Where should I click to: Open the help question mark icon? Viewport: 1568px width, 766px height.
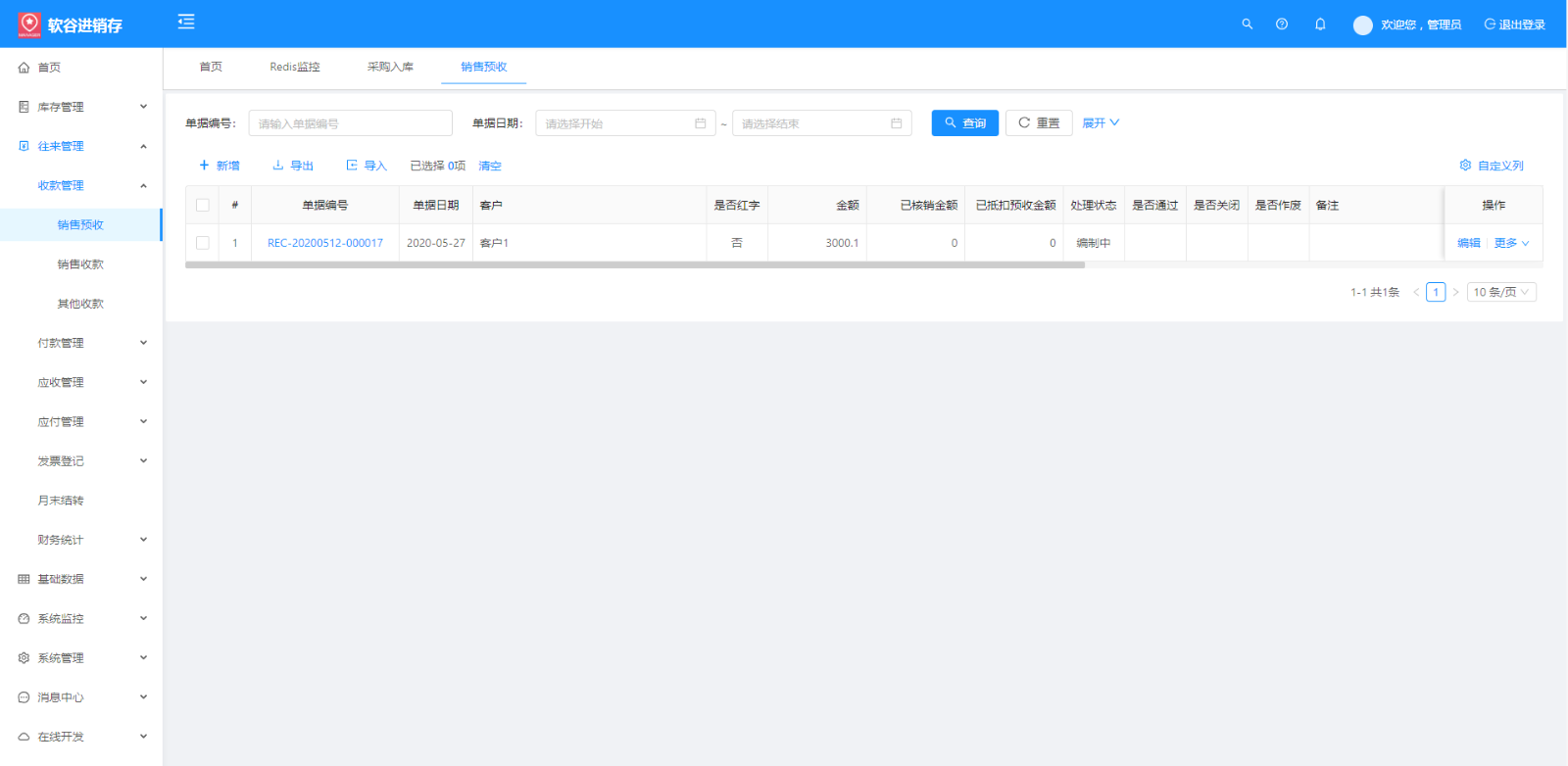(x=1281, y=24)
